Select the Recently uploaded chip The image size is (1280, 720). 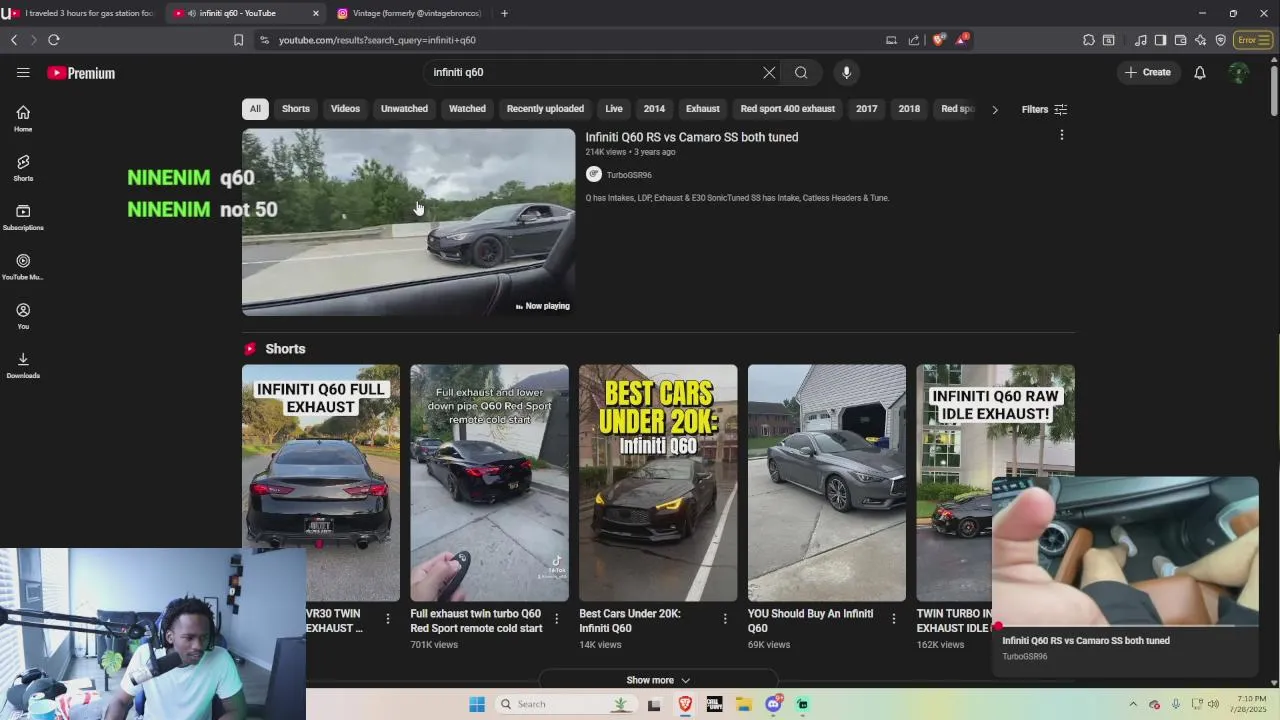pos(545,109)
